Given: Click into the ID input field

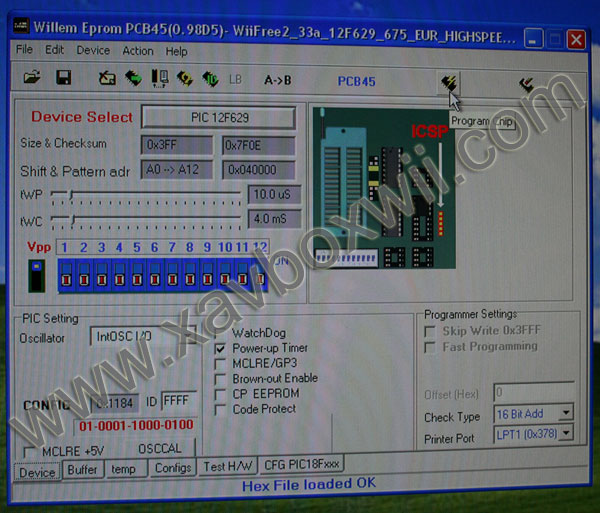Looking at the screenshot, I should [179, 400].
